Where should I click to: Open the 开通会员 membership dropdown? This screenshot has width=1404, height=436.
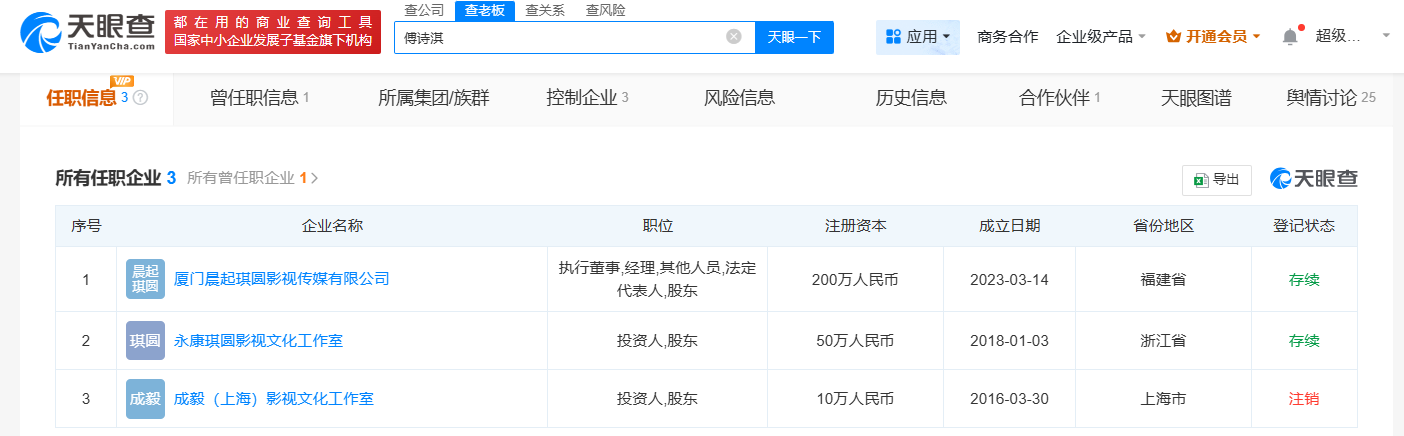pyautogui.click(x=1213, y=37)
